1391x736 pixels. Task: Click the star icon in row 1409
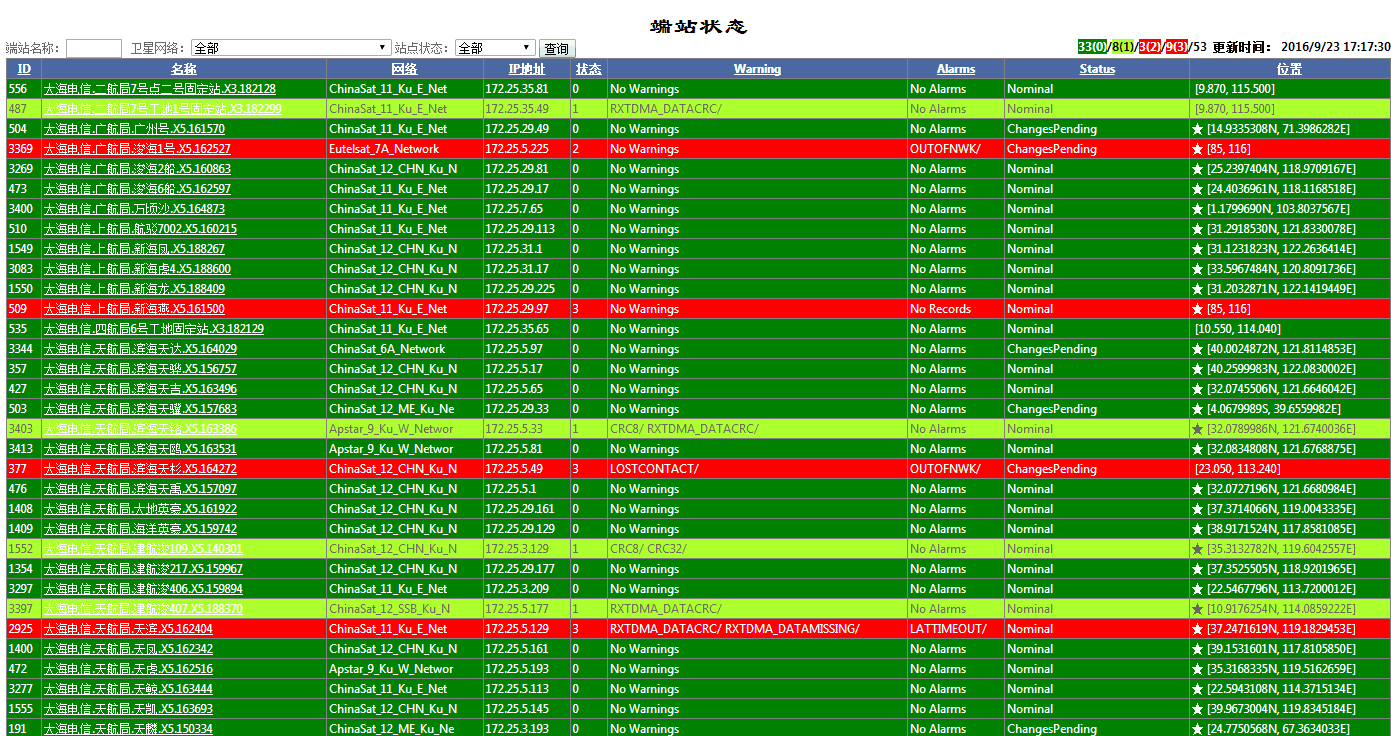[x=1197, y=529]
